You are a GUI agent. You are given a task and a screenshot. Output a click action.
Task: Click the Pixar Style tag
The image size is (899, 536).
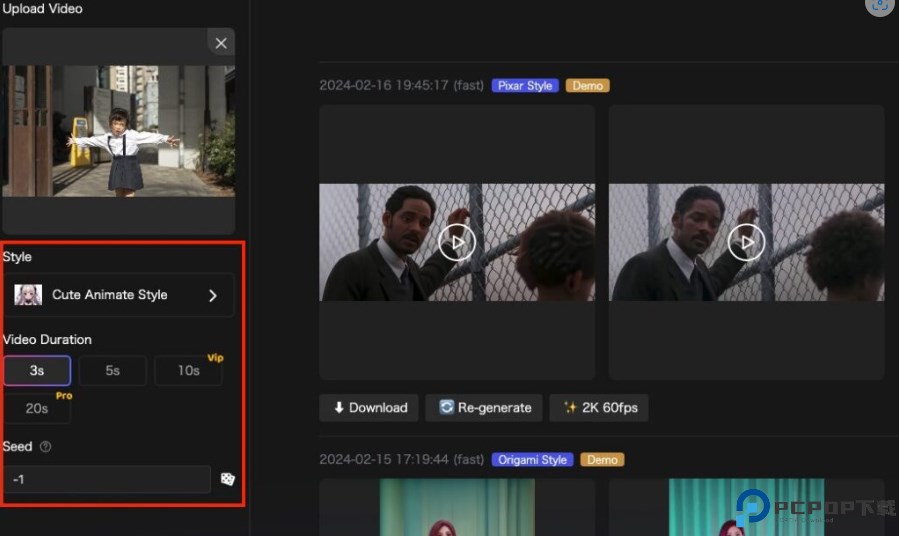525,85
